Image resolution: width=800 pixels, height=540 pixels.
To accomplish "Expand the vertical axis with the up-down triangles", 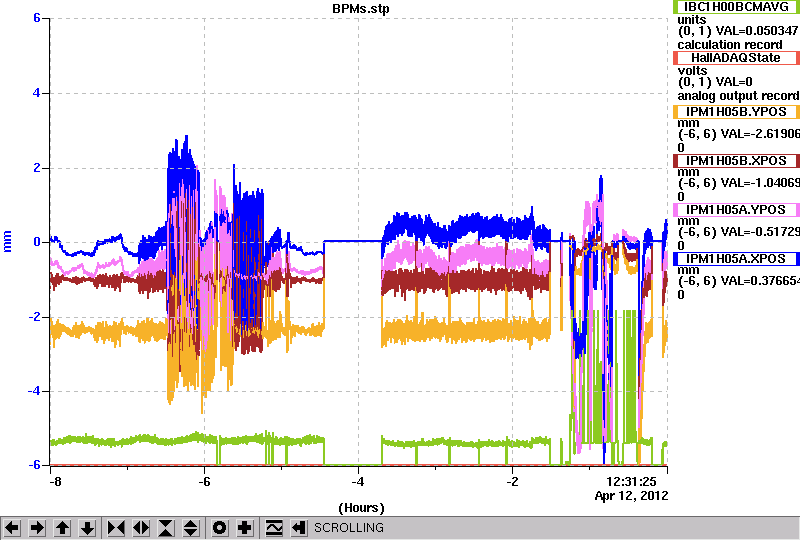I will (x=191, y=528).
